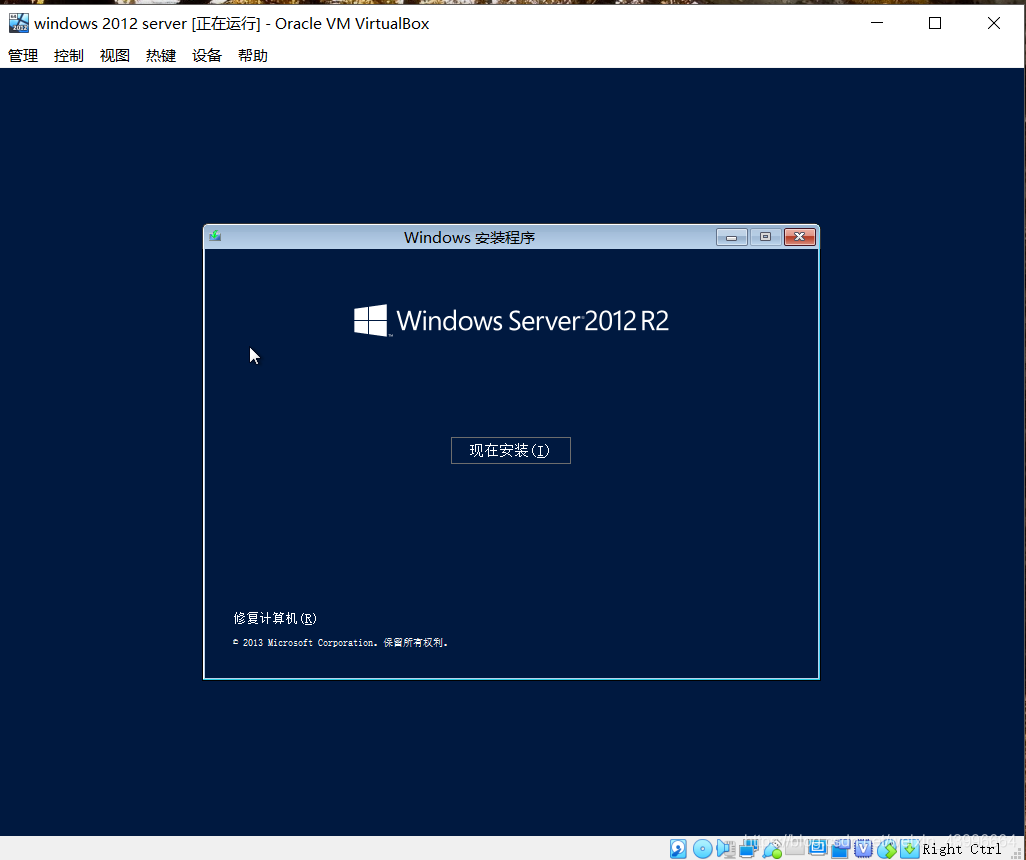Click the CPU virtualization V chip icon
This screenshot has height=860, width=1026.
coord(863,849)
